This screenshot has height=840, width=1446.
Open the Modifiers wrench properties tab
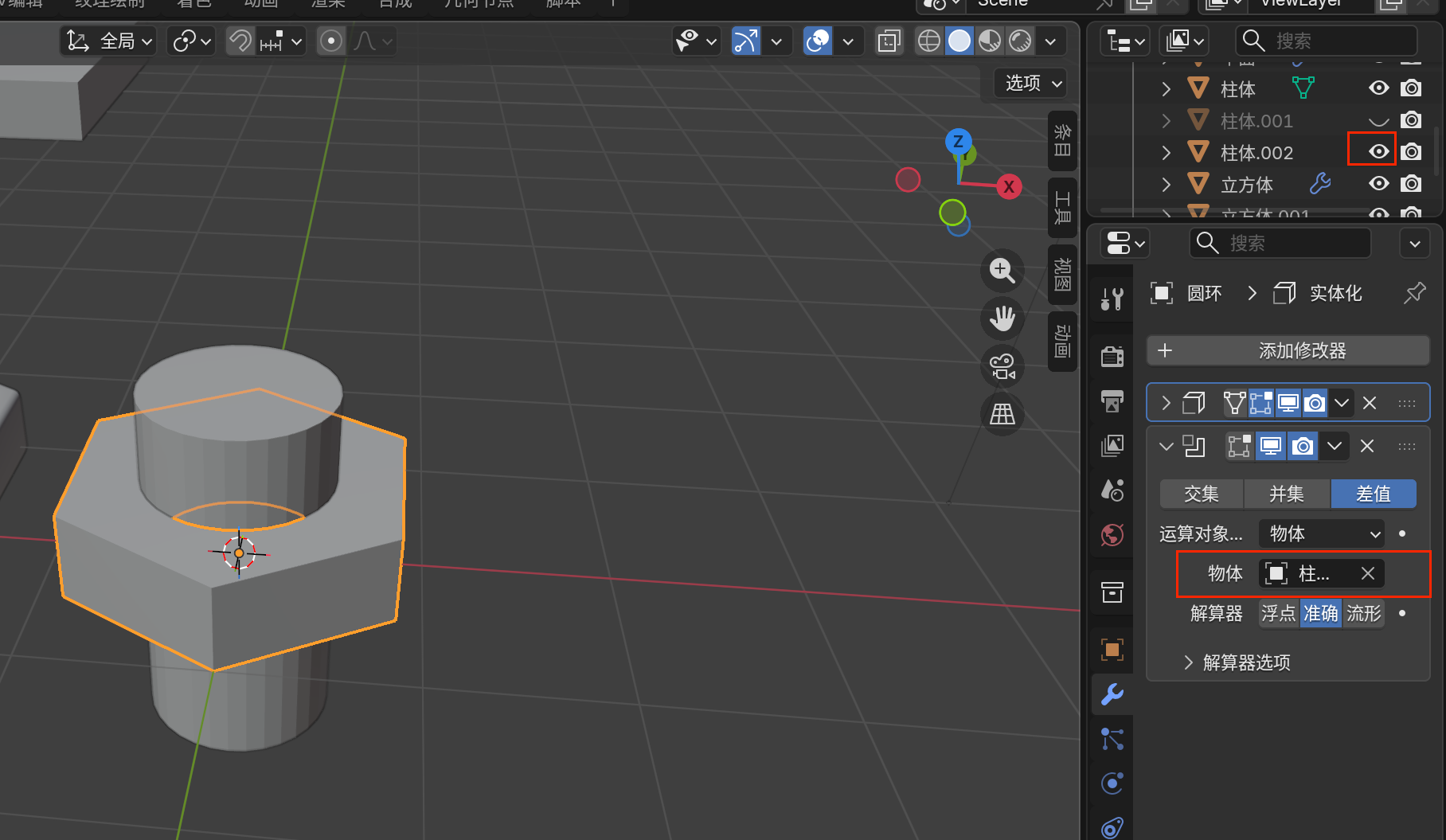point(1112,694)
